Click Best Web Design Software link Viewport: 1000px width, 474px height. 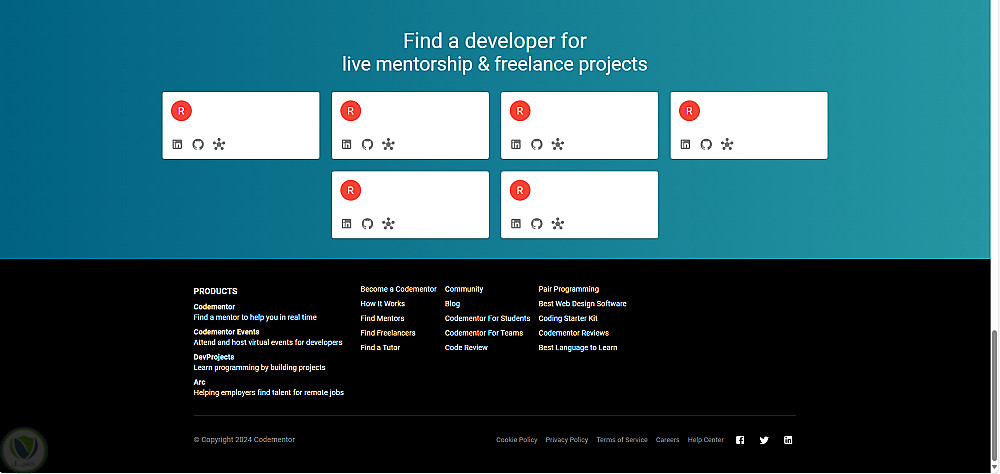pyautogui.click(x=582, y=304)
